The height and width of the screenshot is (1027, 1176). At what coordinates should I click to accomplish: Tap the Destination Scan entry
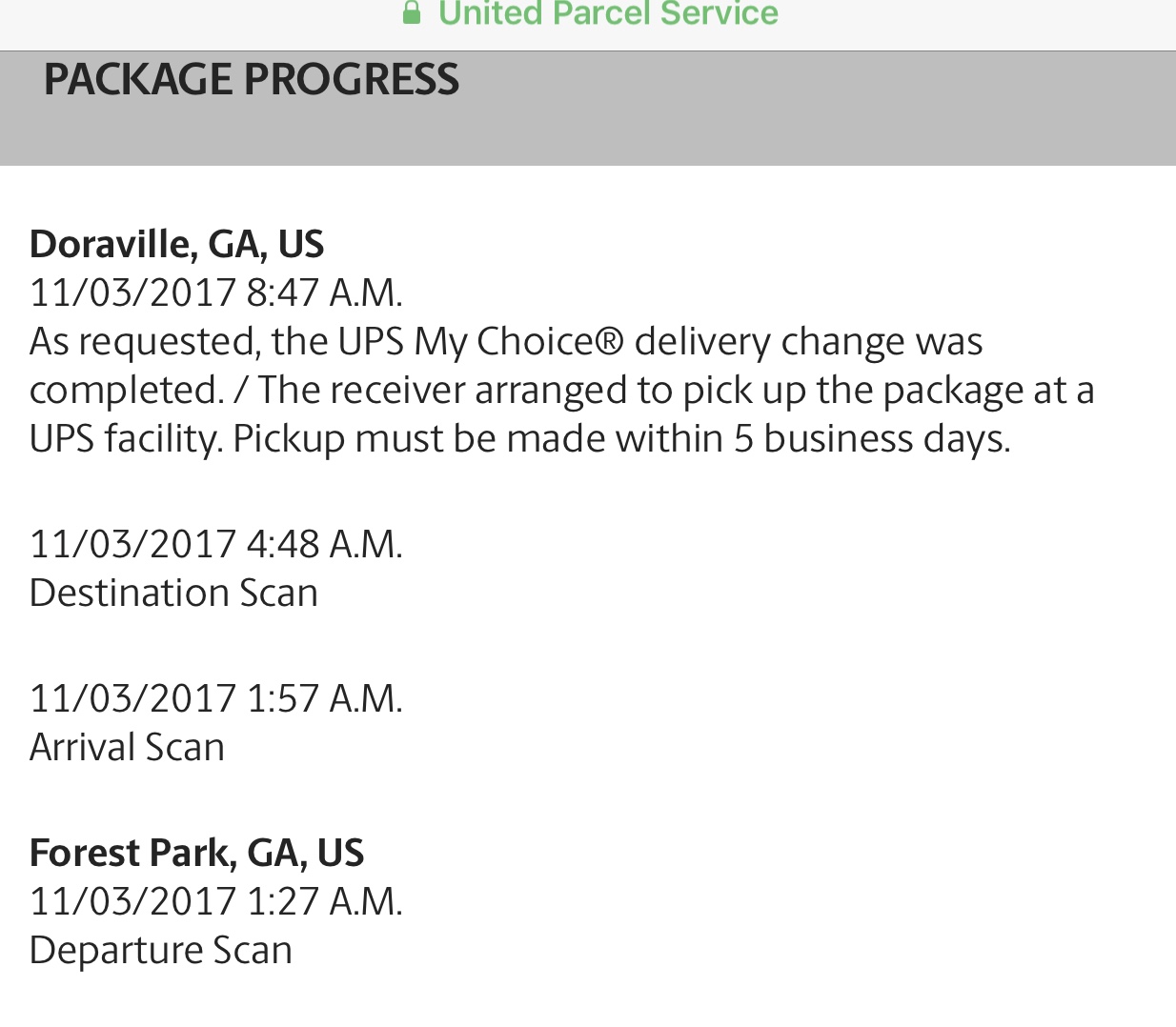(173, 593)
